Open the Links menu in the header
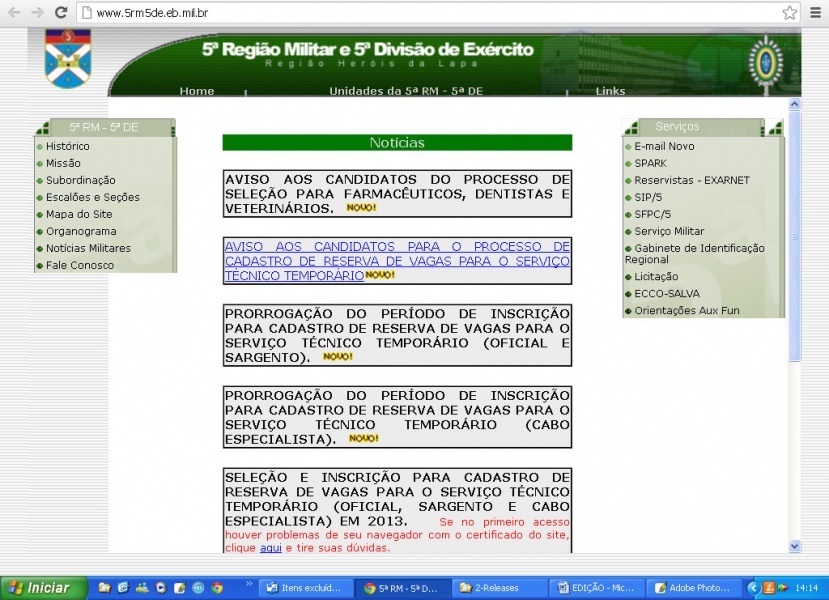The image size is (829, 600). coord(610,91)
